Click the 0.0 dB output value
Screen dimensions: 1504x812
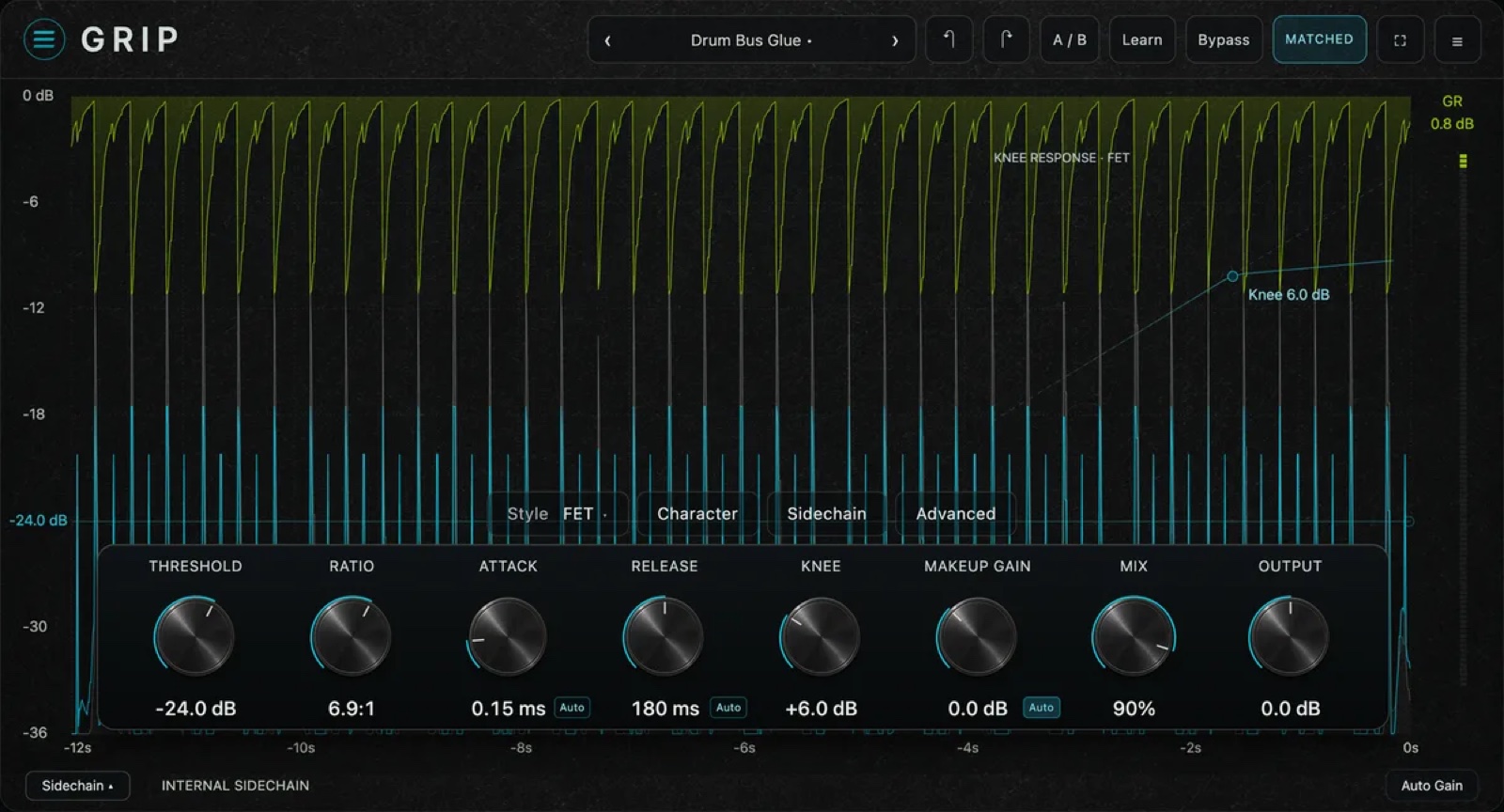[x=1291, y=709]
